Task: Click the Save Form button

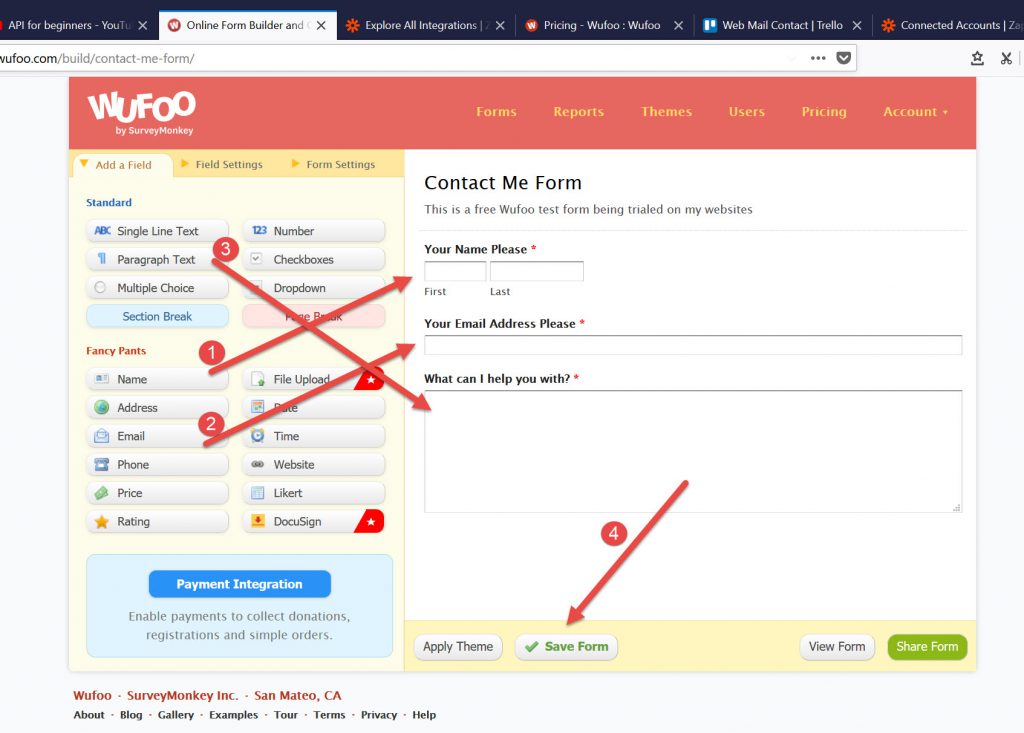Action: [566, 647]
